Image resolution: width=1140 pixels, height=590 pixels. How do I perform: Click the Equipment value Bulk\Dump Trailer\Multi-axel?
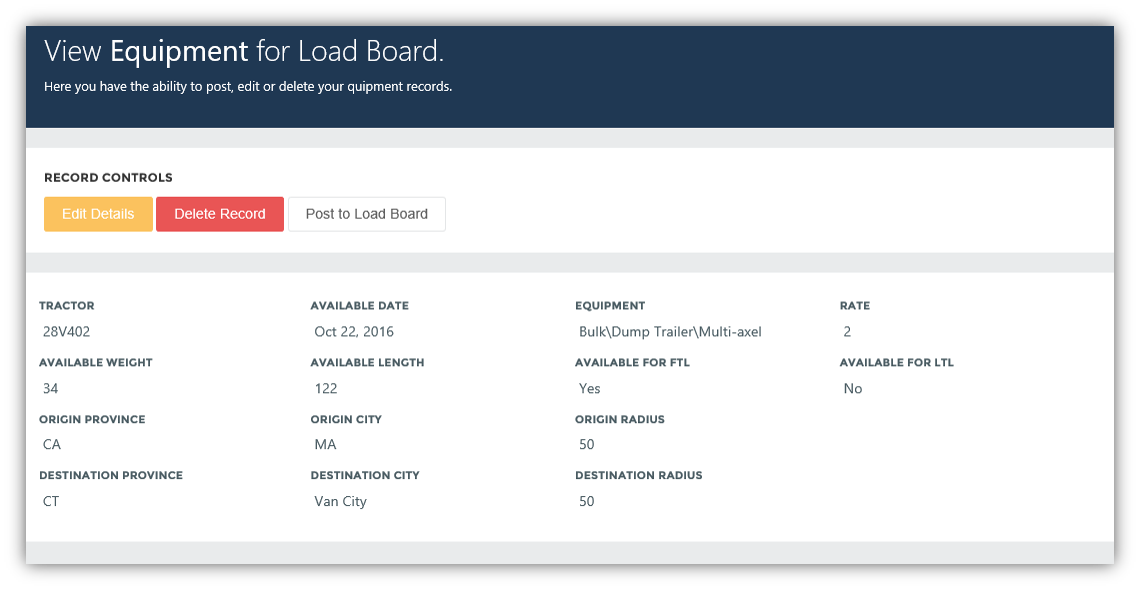pyautogui.click(x=668, y=331)
